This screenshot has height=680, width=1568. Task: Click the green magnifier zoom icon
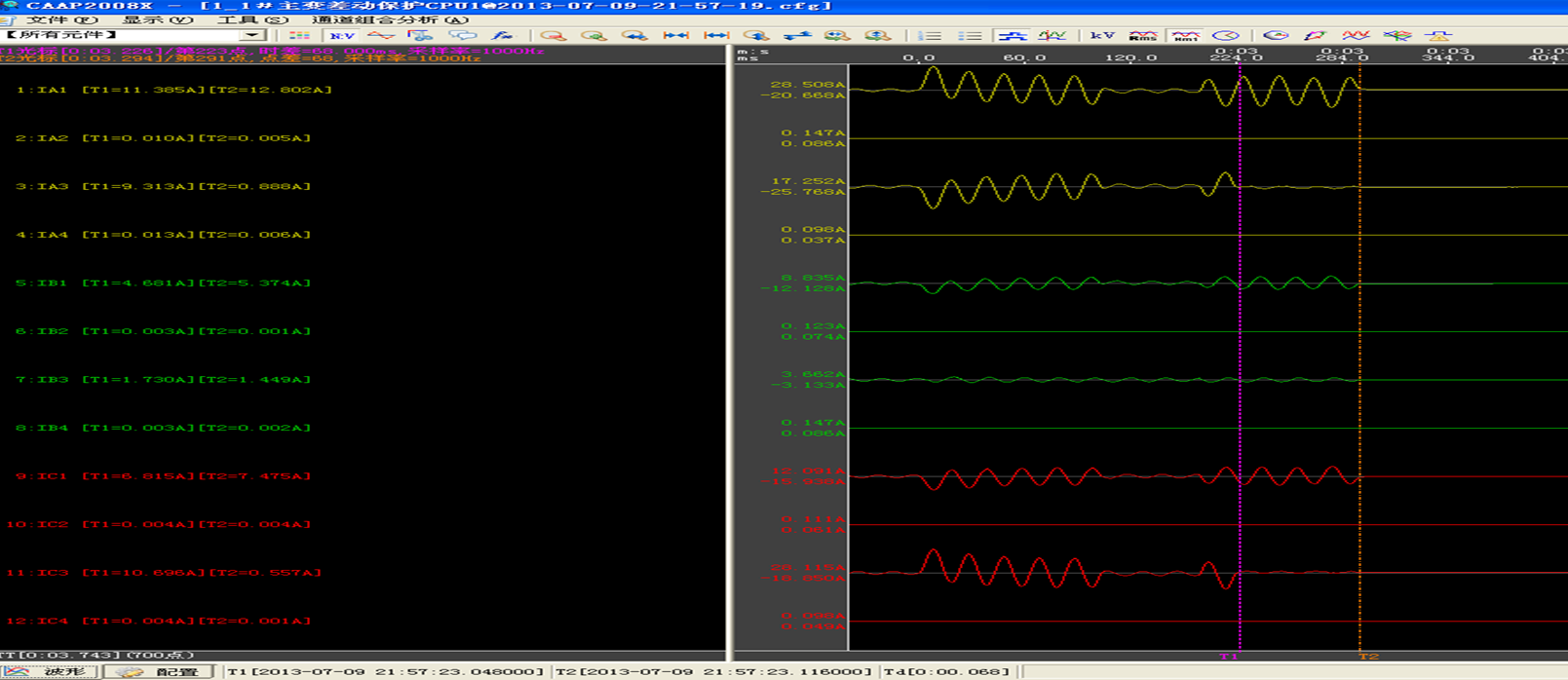click(593, 35)
